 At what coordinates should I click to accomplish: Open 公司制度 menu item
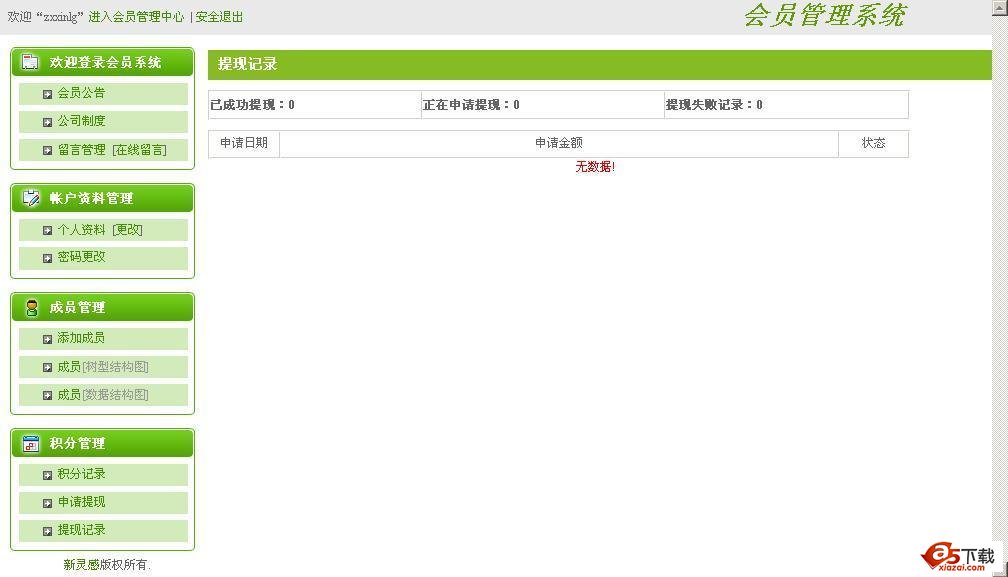81,121
